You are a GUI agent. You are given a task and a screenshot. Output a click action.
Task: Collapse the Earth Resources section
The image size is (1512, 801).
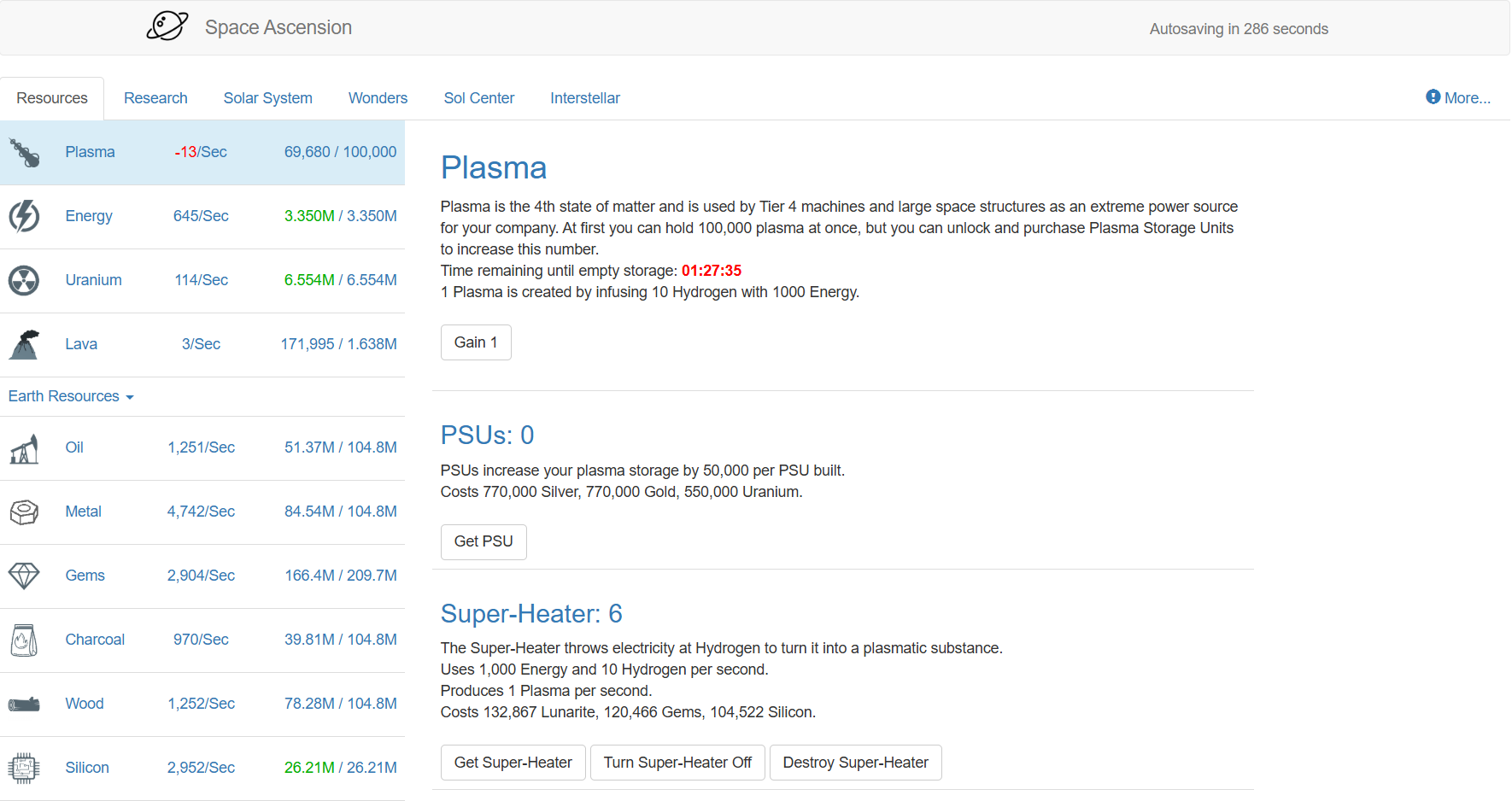click(x=71, y=396)
